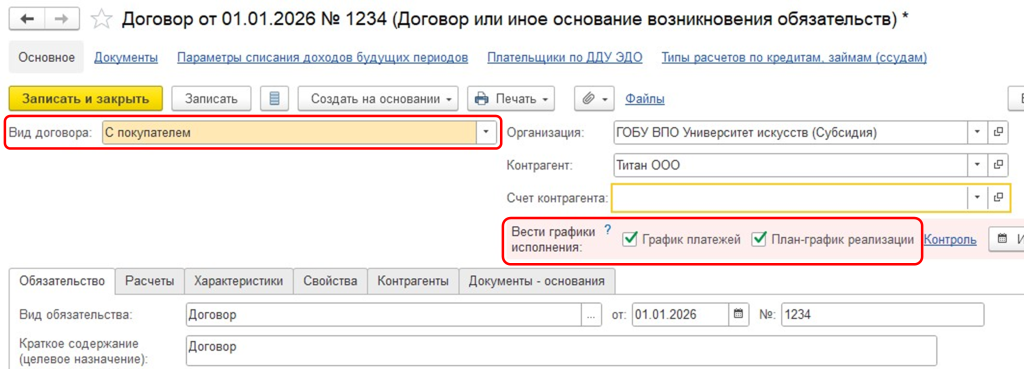Toggle the План-график реализации checkbox
Image resolution: width=1024 pixels, height=369 pixels.
tap(759, 240)
